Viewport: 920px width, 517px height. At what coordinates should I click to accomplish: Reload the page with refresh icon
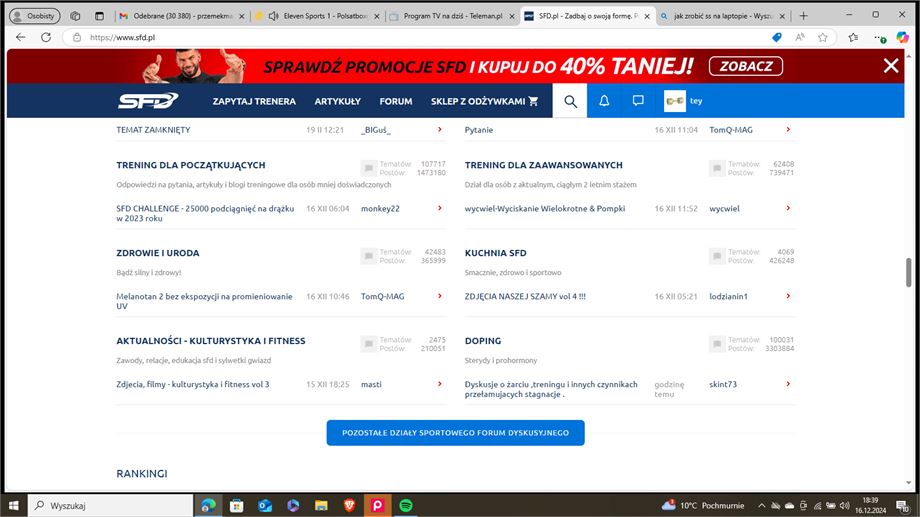pyautogui.click(x=46, y=37)
